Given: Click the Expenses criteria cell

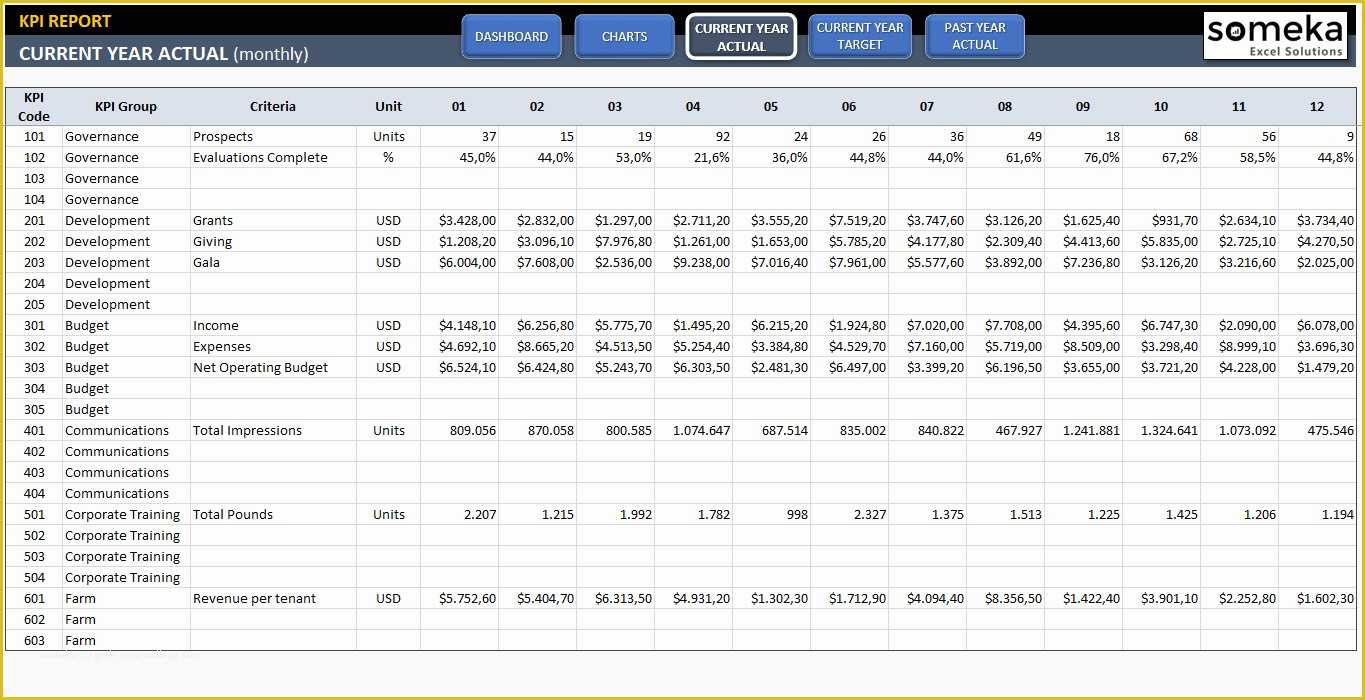Looking at the screenshot, I should pos(273,346).
